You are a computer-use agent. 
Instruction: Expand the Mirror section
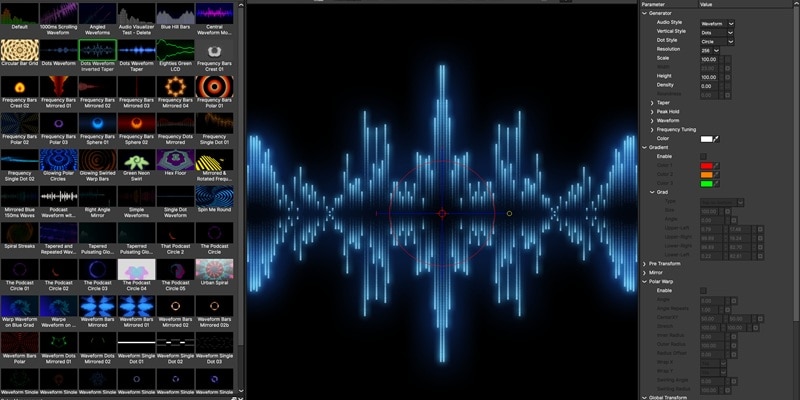tap(644, 273)
